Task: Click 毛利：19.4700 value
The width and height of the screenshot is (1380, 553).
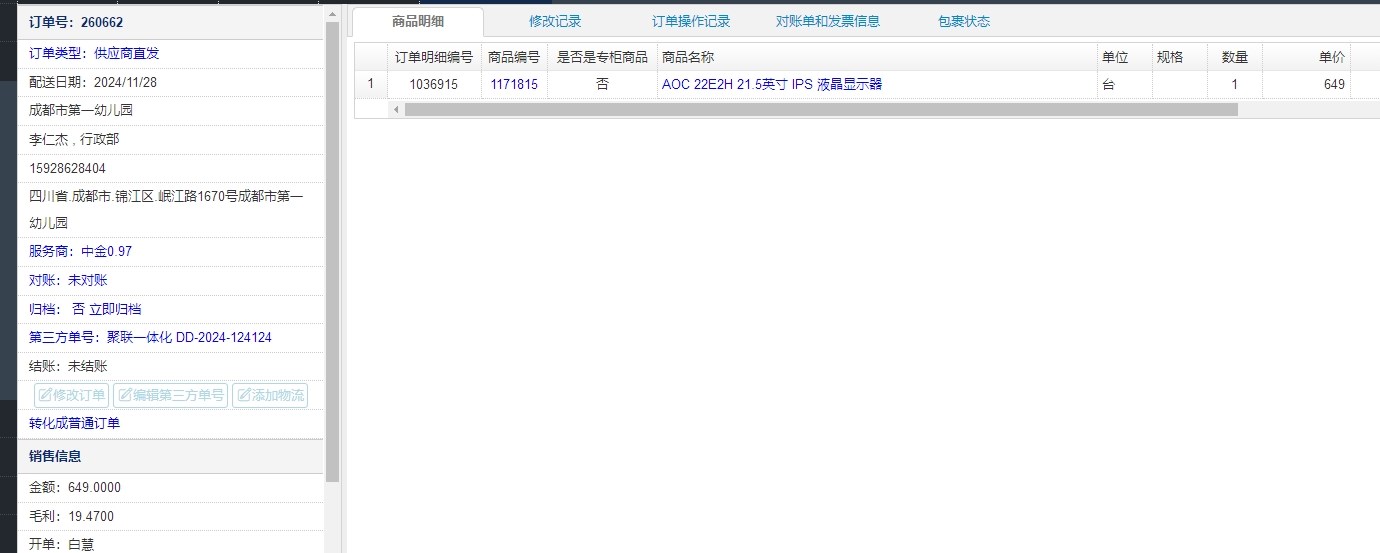Action: 71,516
